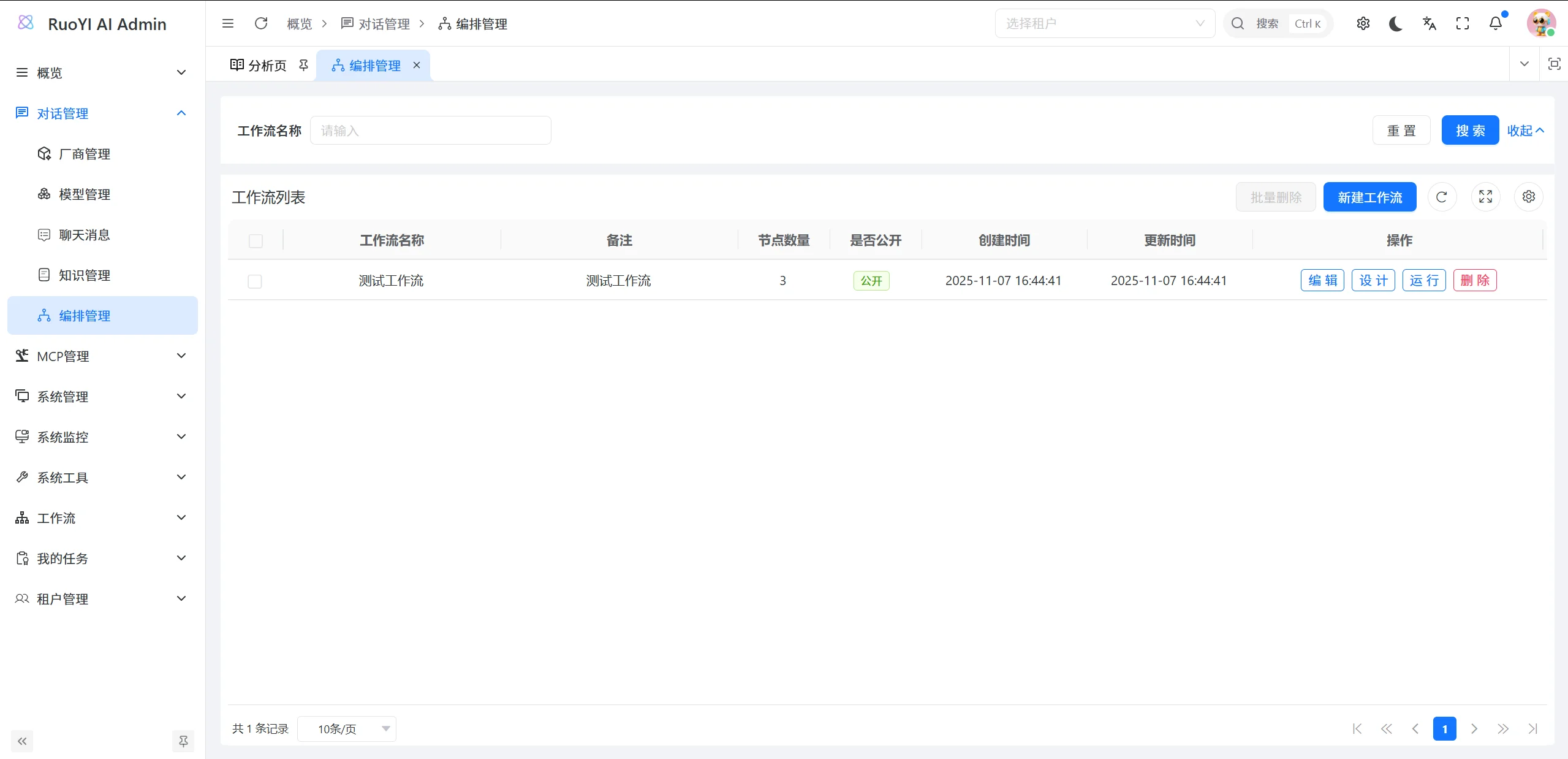Toggle the sidebar with the hamburger icon
Image resolution: width=1568 pixels, height=759 pixels.
pyautogui.click(x=228, y=23)
